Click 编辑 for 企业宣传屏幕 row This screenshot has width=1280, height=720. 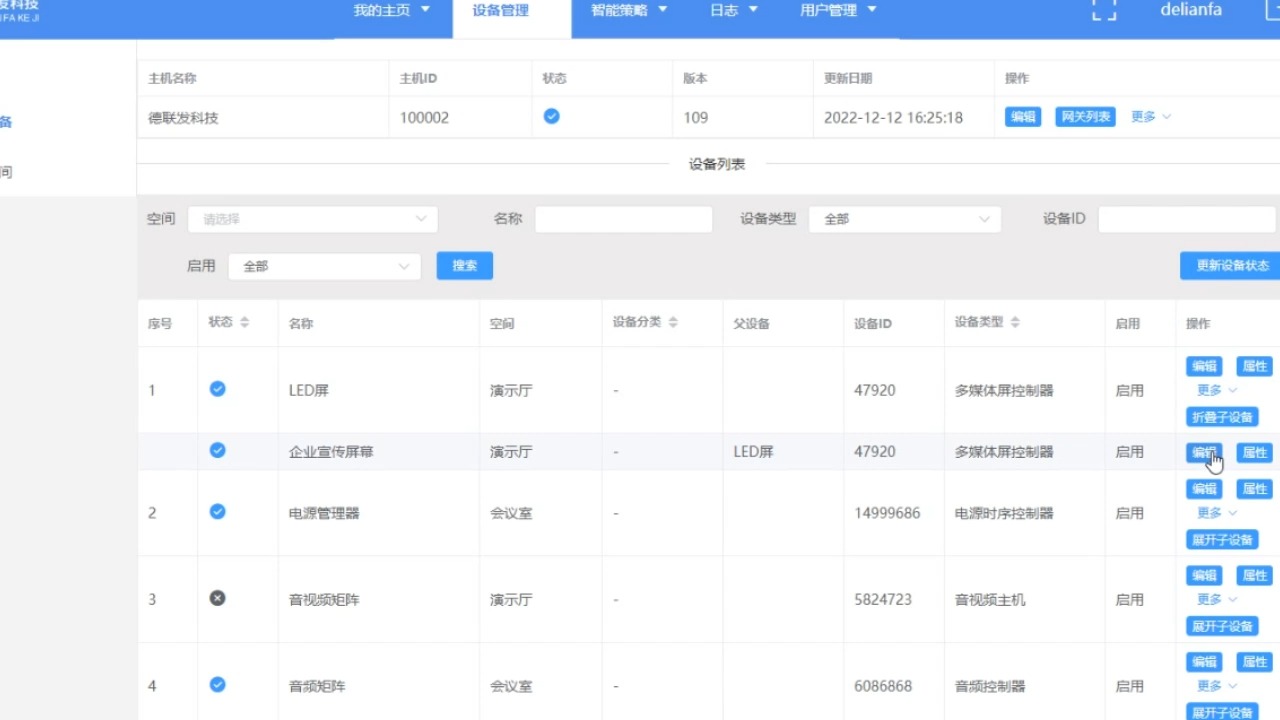tap(1204, 453)
